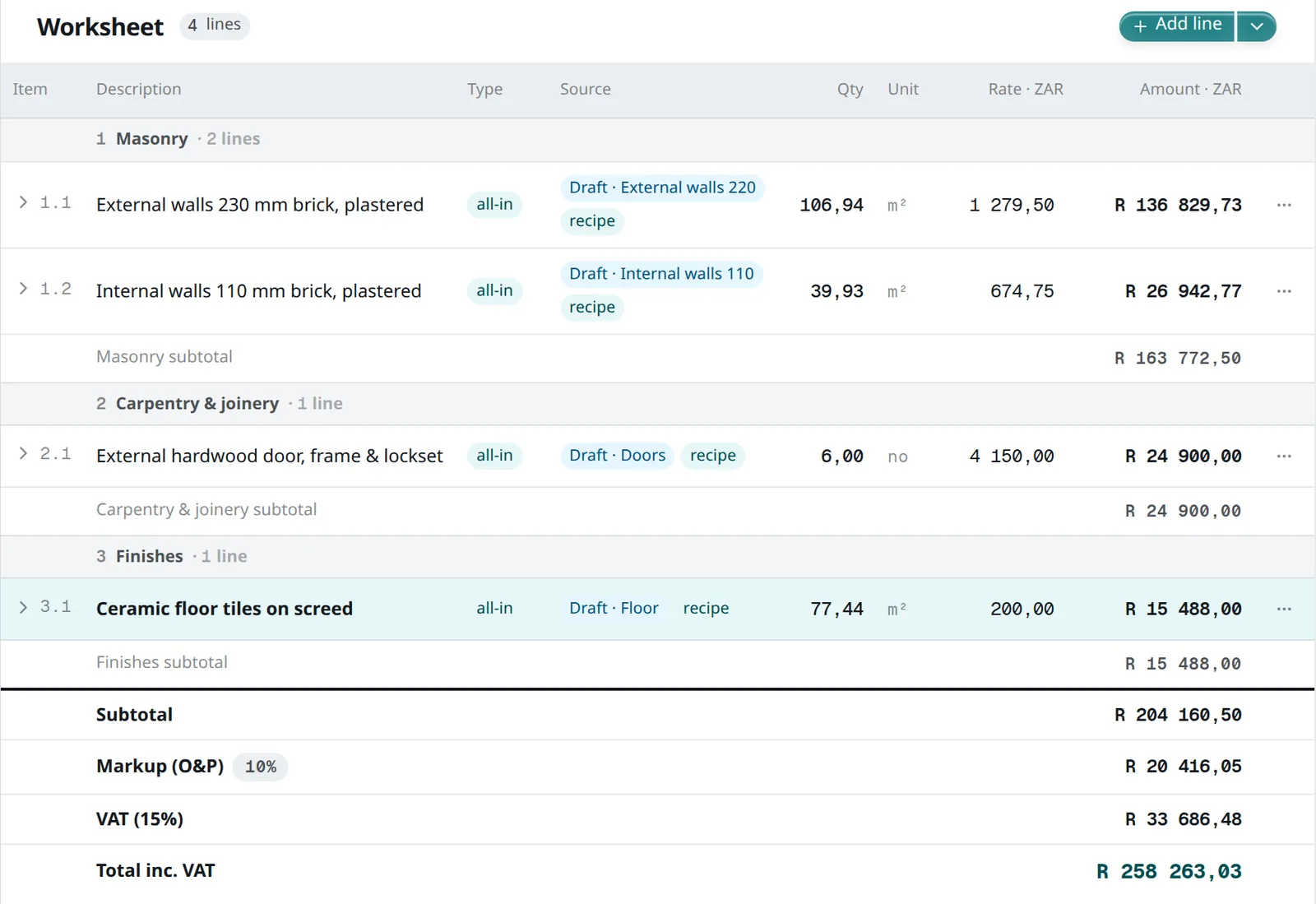Click the Rate · ZAR column header

1026,89
